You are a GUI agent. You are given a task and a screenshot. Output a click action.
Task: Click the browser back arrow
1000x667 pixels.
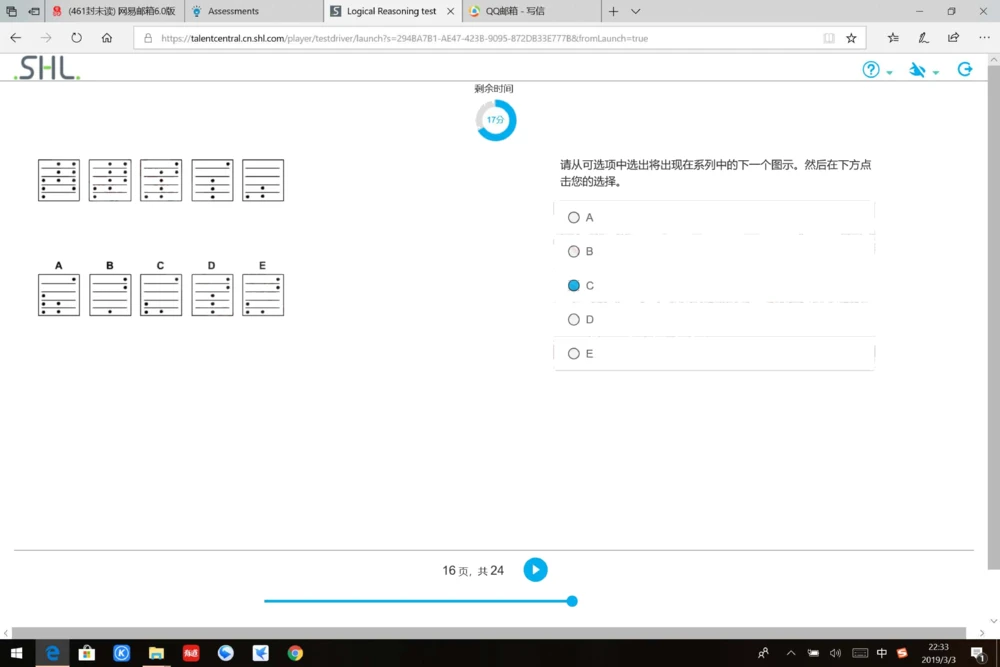15,37
